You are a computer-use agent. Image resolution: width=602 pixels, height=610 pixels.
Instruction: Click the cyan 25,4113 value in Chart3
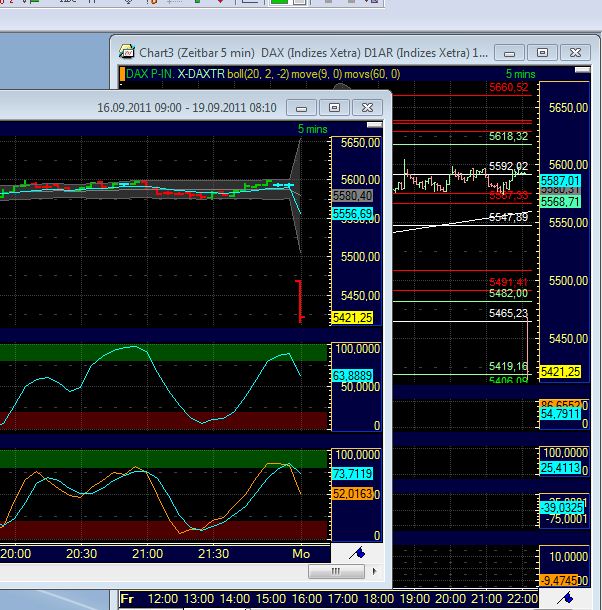tap(560, 468)
